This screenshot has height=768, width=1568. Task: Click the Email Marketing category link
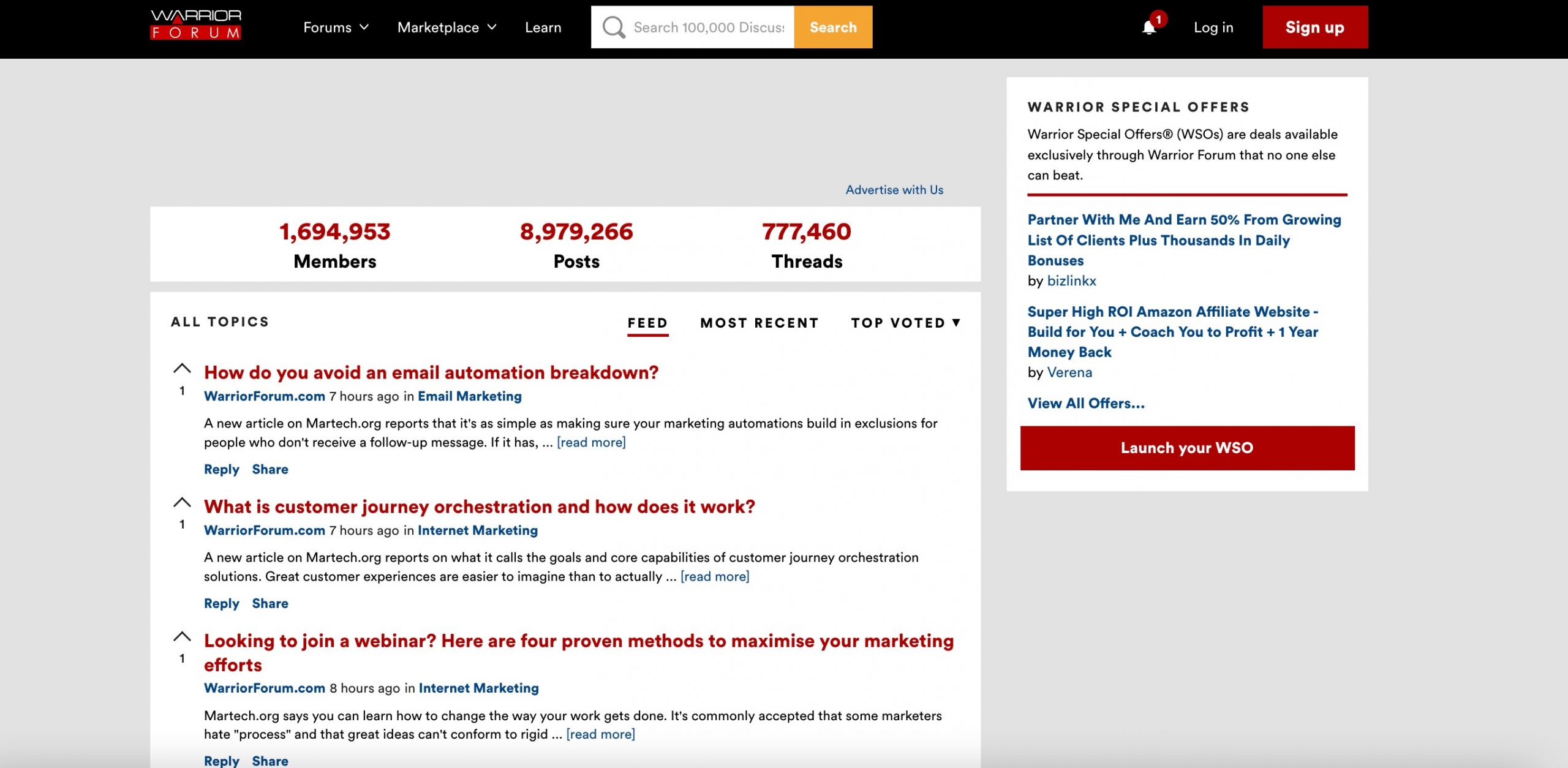[x=470, y=396]
